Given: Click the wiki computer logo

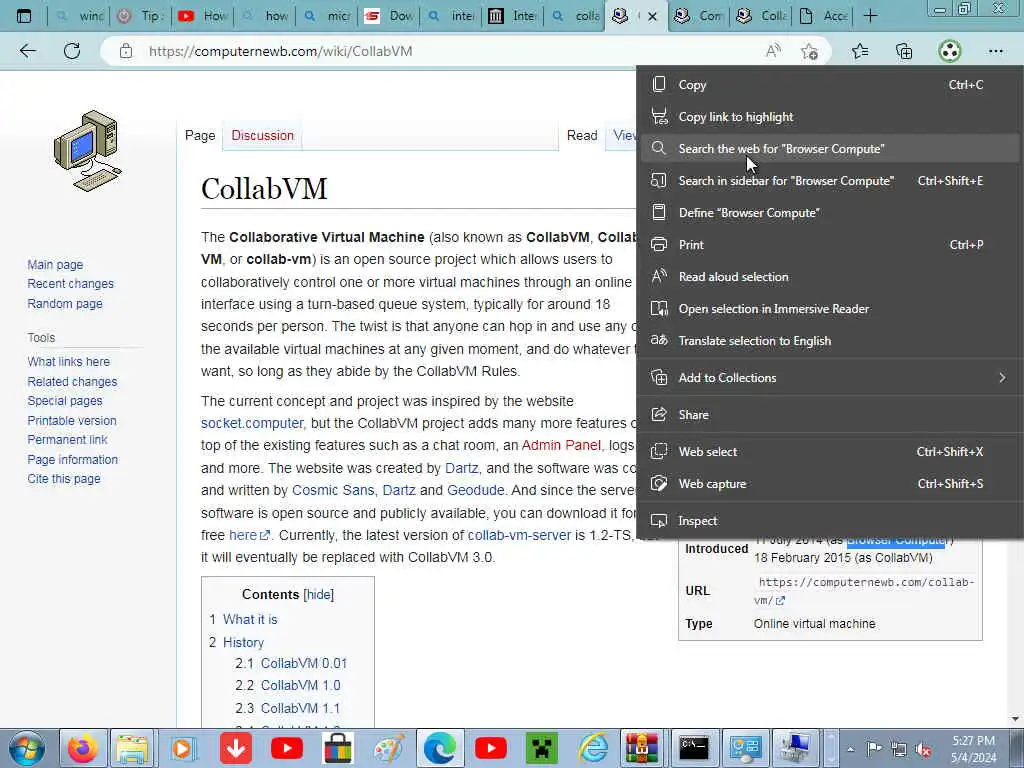Looking at the screenshot, I should click(88, 151).
